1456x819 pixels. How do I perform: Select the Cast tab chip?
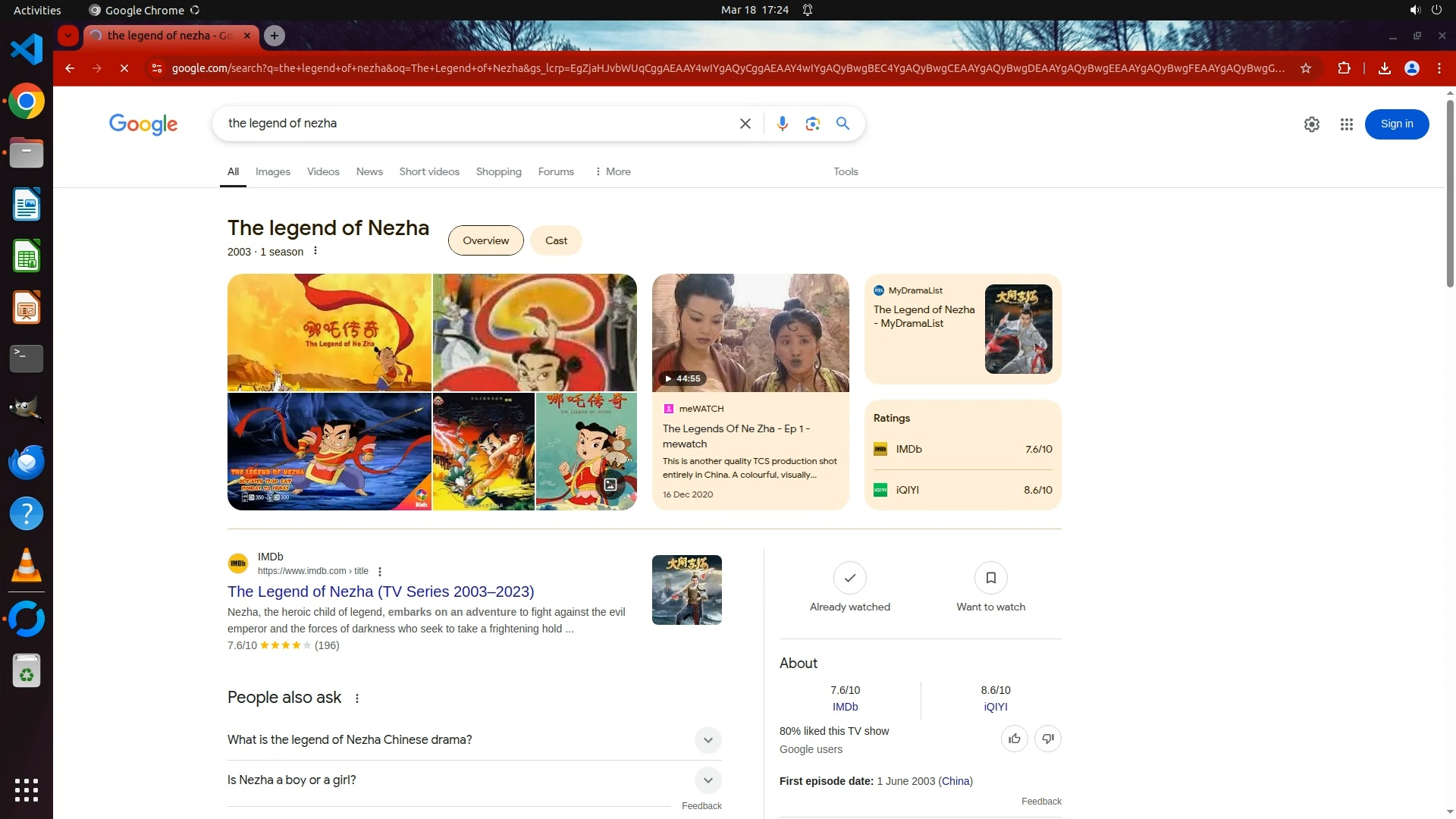tap(556, 240)
